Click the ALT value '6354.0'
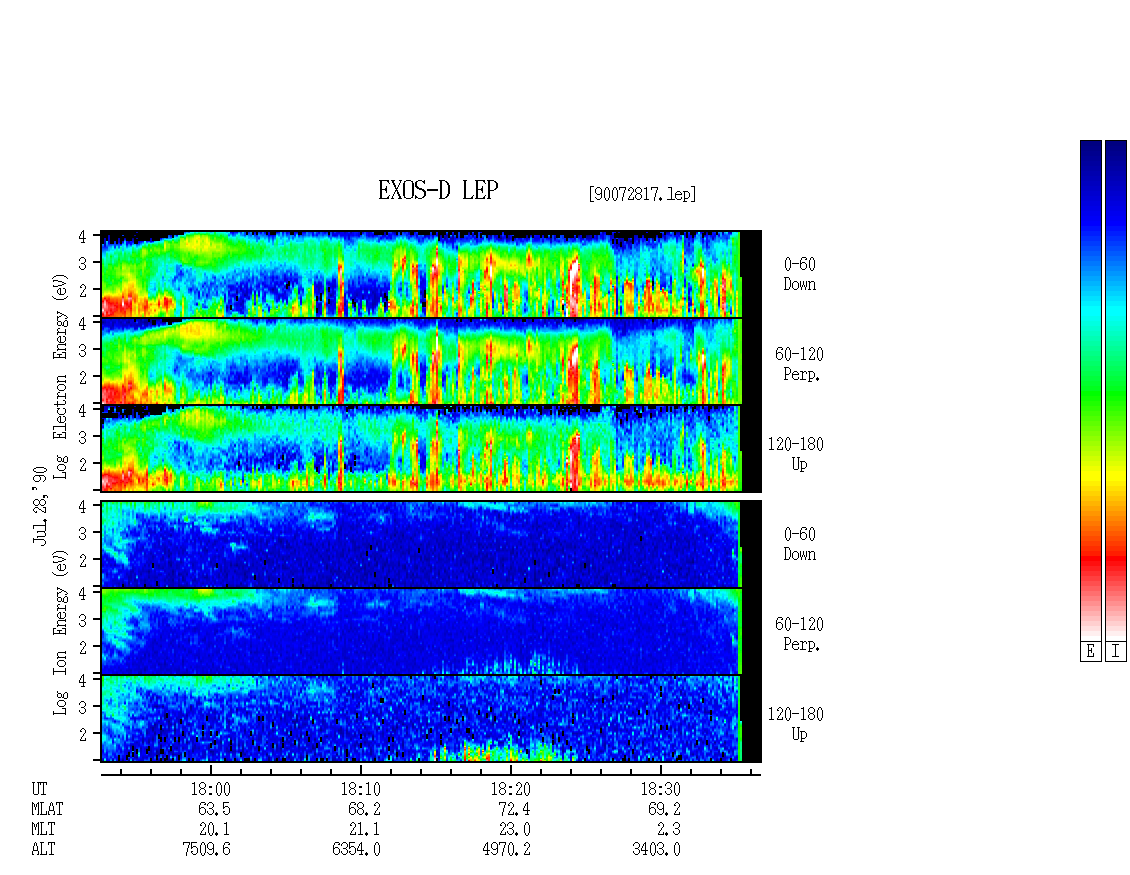 tap(356, 850)
